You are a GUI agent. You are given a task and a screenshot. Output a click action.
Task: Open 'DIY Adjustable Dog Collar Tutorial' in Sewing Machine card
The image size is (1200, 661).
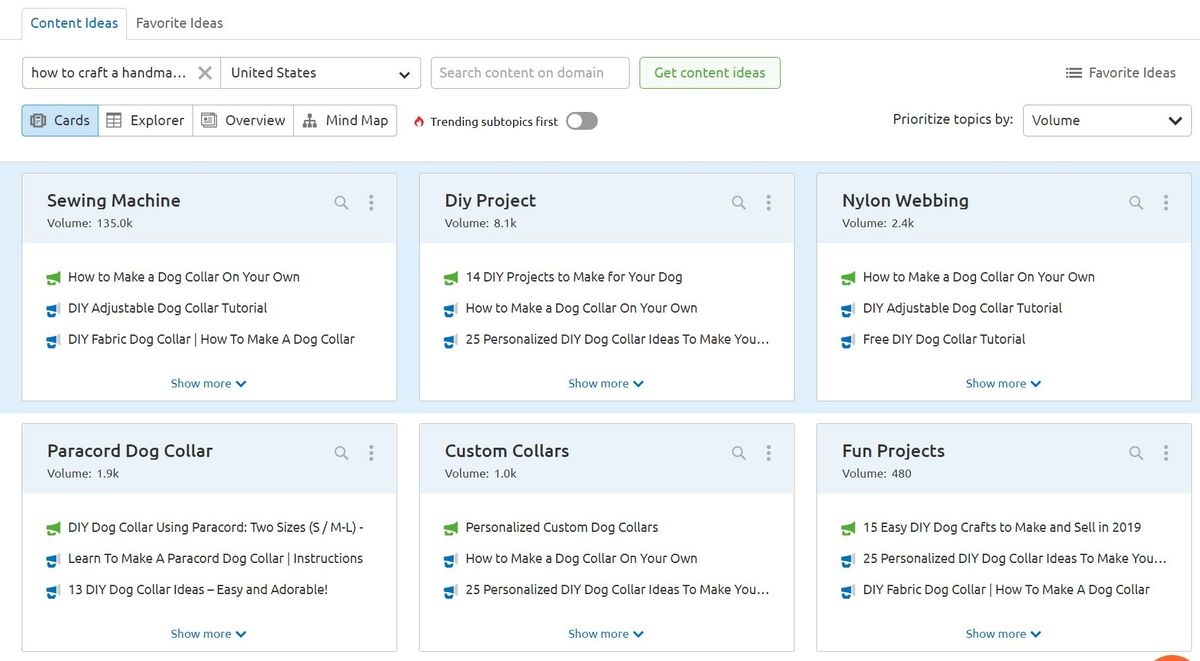(x=167, y=308)
